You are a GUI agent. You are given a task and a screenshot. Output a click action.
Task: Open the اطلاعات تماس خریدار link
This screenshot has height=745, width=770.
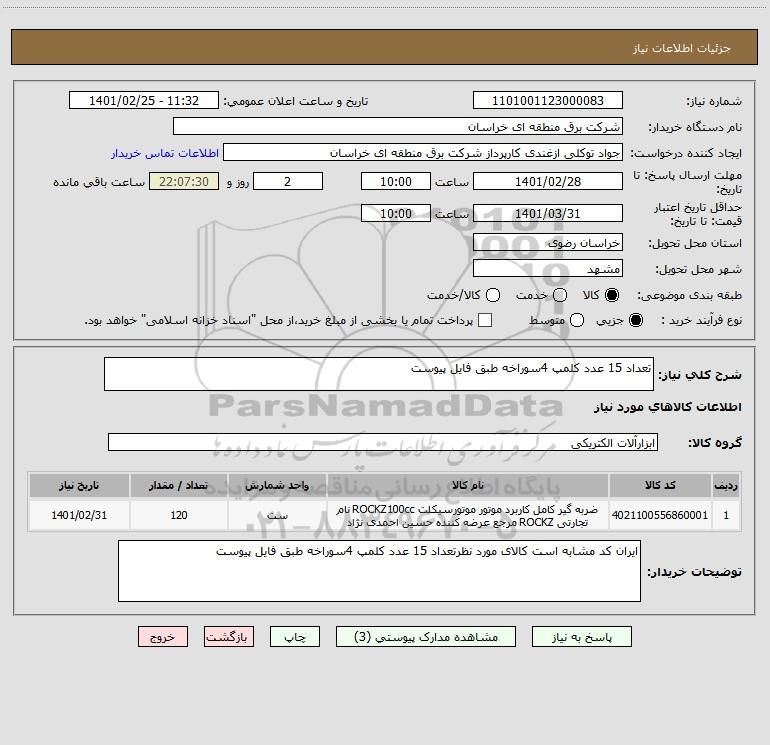[165, 153]
